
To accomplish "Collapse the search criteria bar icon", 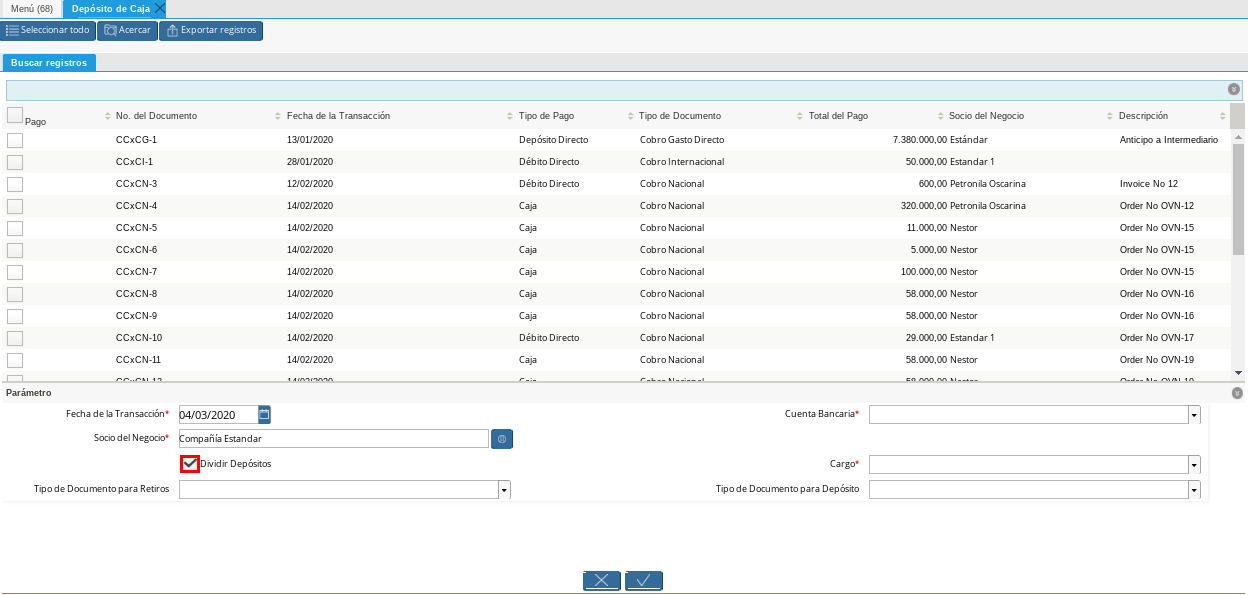I will click(x=1234, y=90).
